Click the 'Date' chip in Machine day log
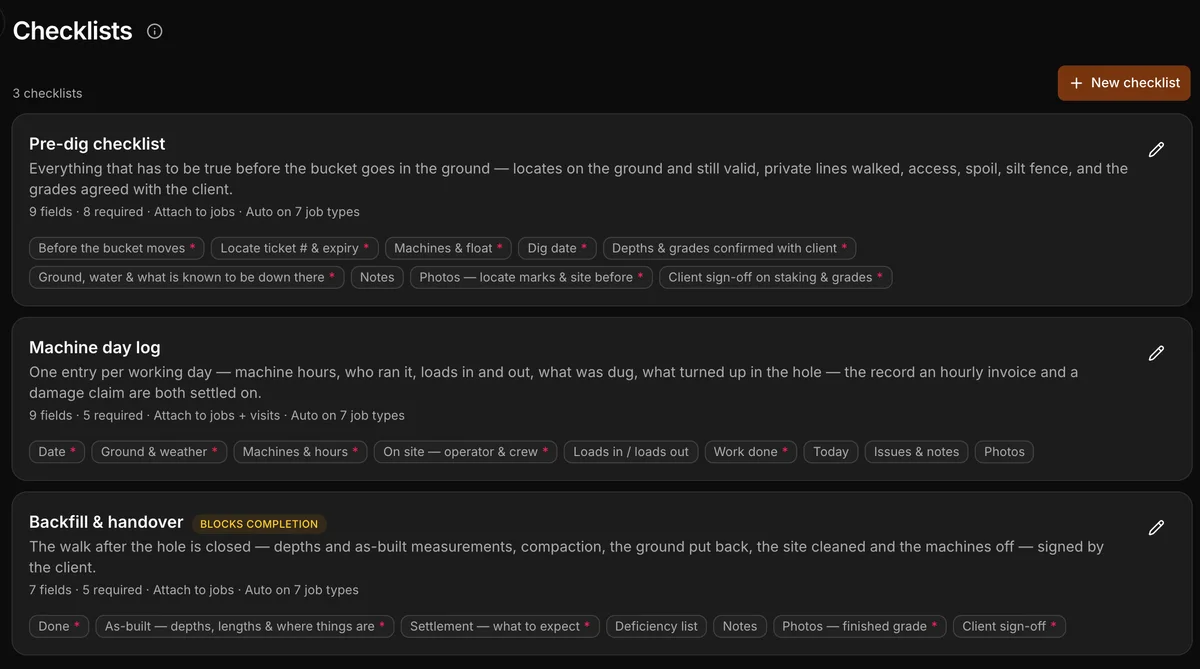Screen dimensions: 1200x669 (x=58, y=452)
